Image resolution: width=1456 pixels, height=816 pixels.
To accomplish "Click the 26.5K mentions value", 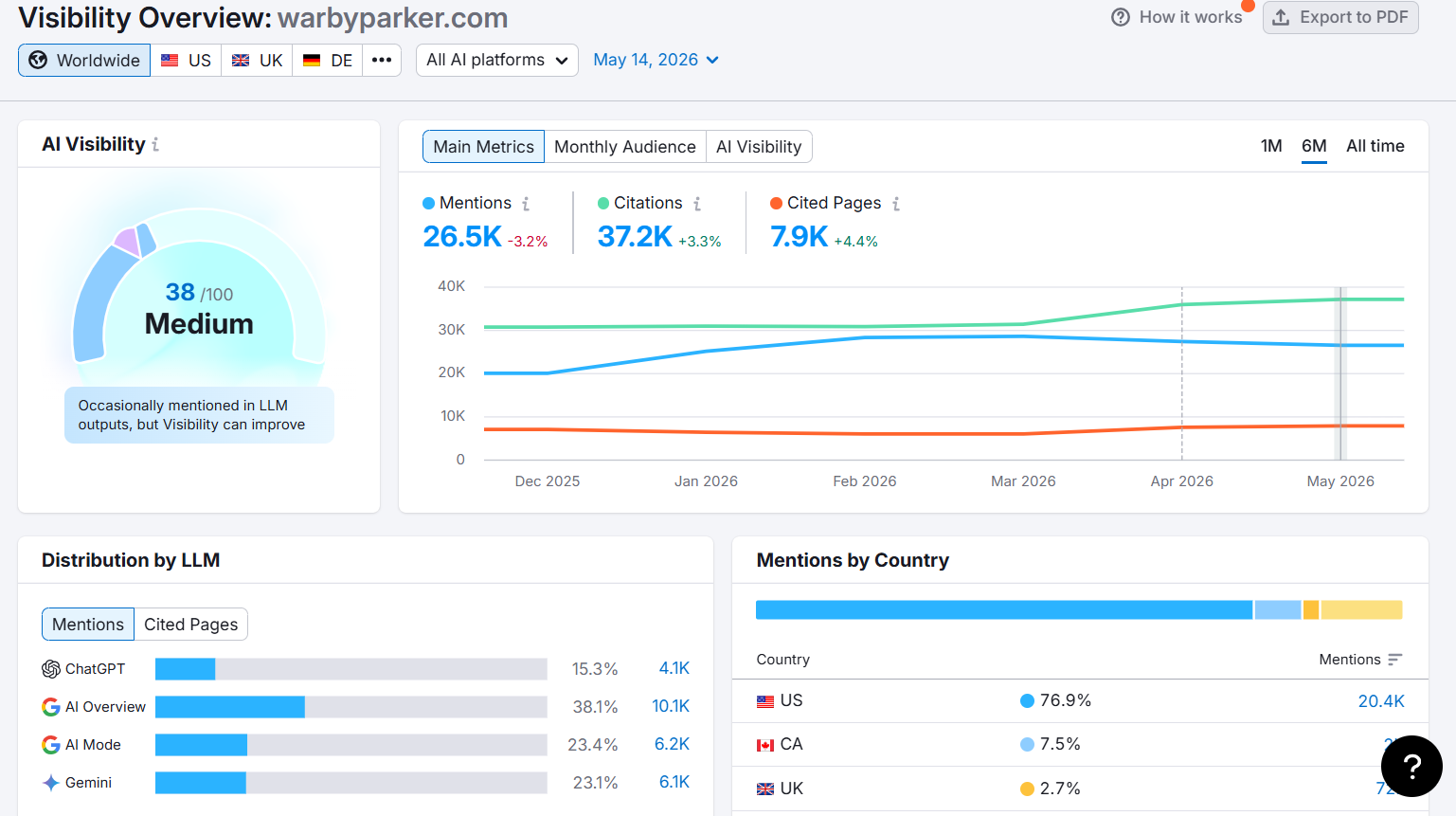I will pyautogui.click(x=462, y=236).
